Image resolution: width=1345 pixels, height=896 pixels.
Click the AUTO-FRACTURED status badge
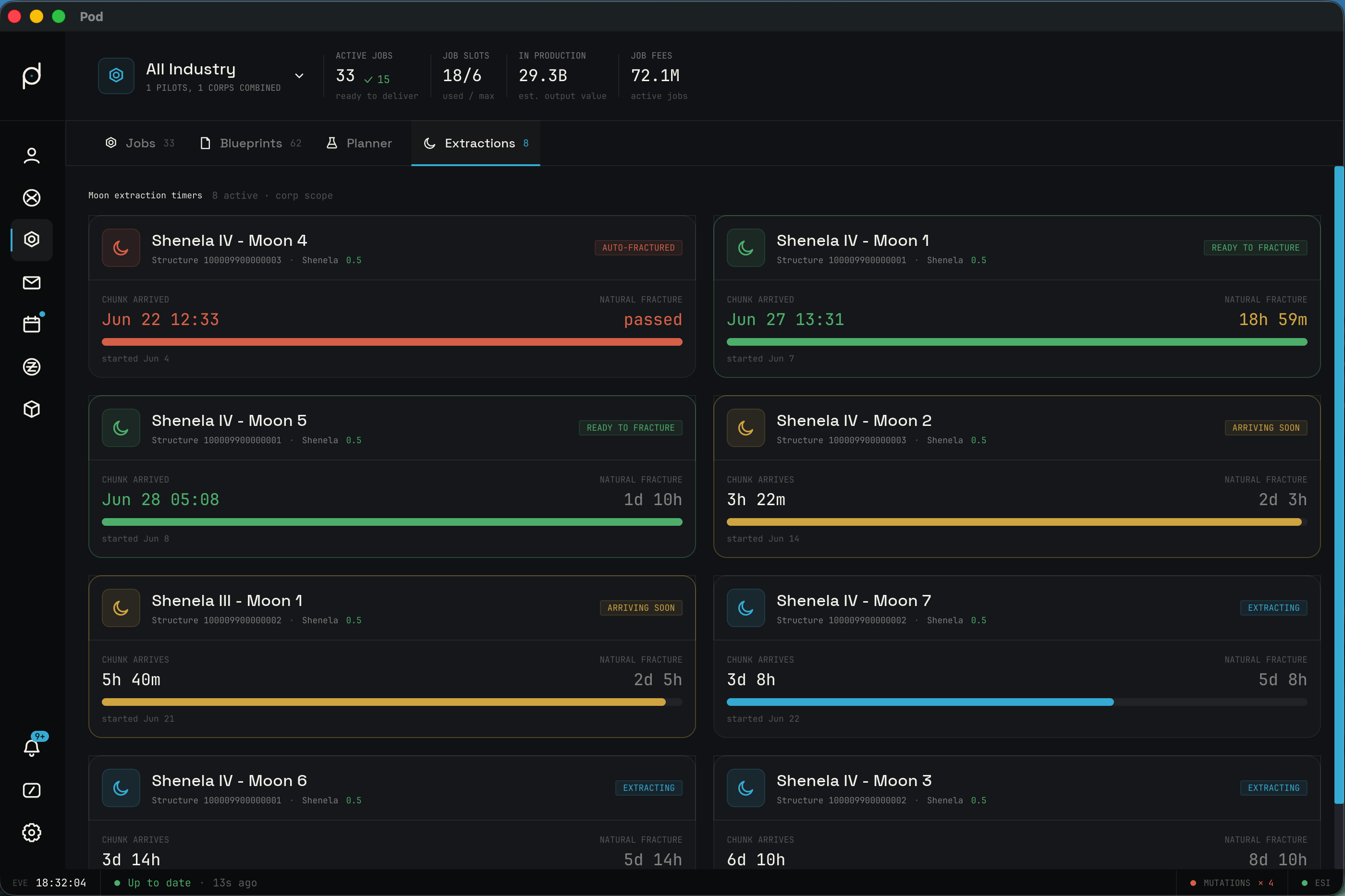point(638,247)
